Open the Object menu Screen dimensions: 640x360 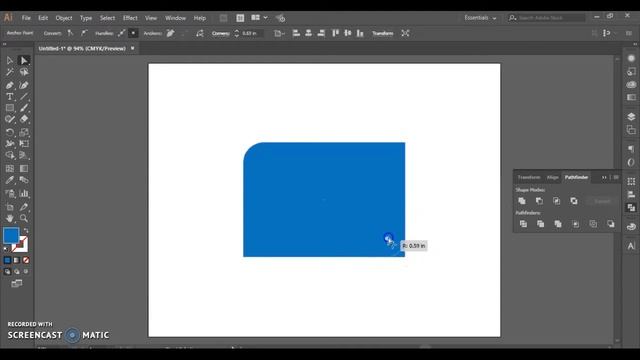tap(64, 18)
